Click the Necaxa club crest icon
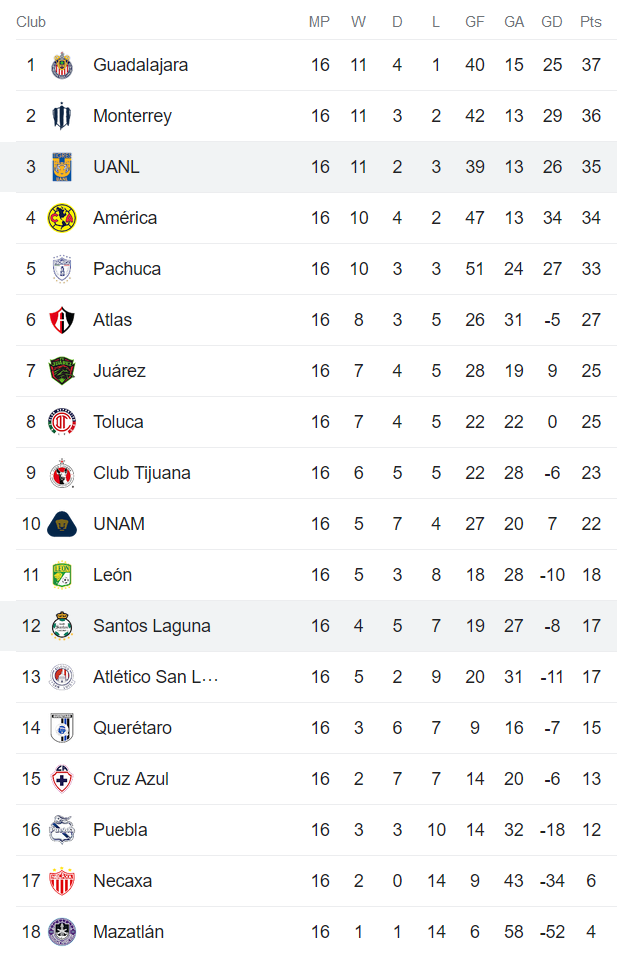 (62, 881)
